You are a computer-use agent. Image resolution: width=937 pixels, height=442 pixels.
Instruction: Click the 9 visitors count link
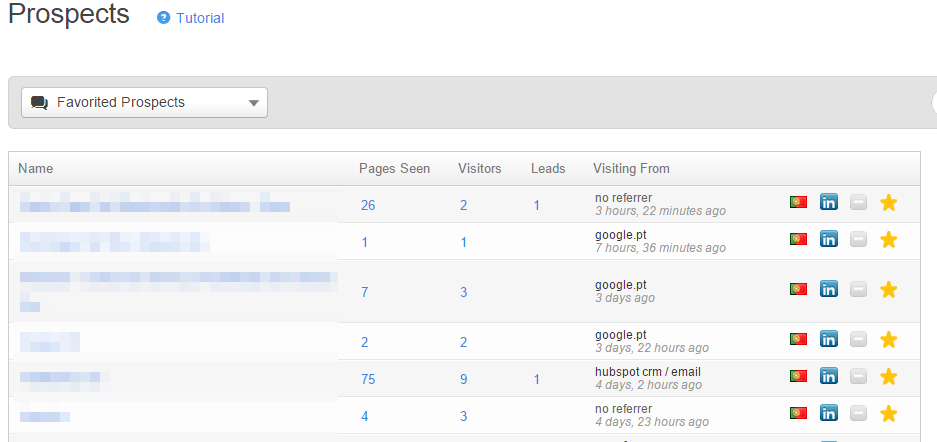[463, 379]
